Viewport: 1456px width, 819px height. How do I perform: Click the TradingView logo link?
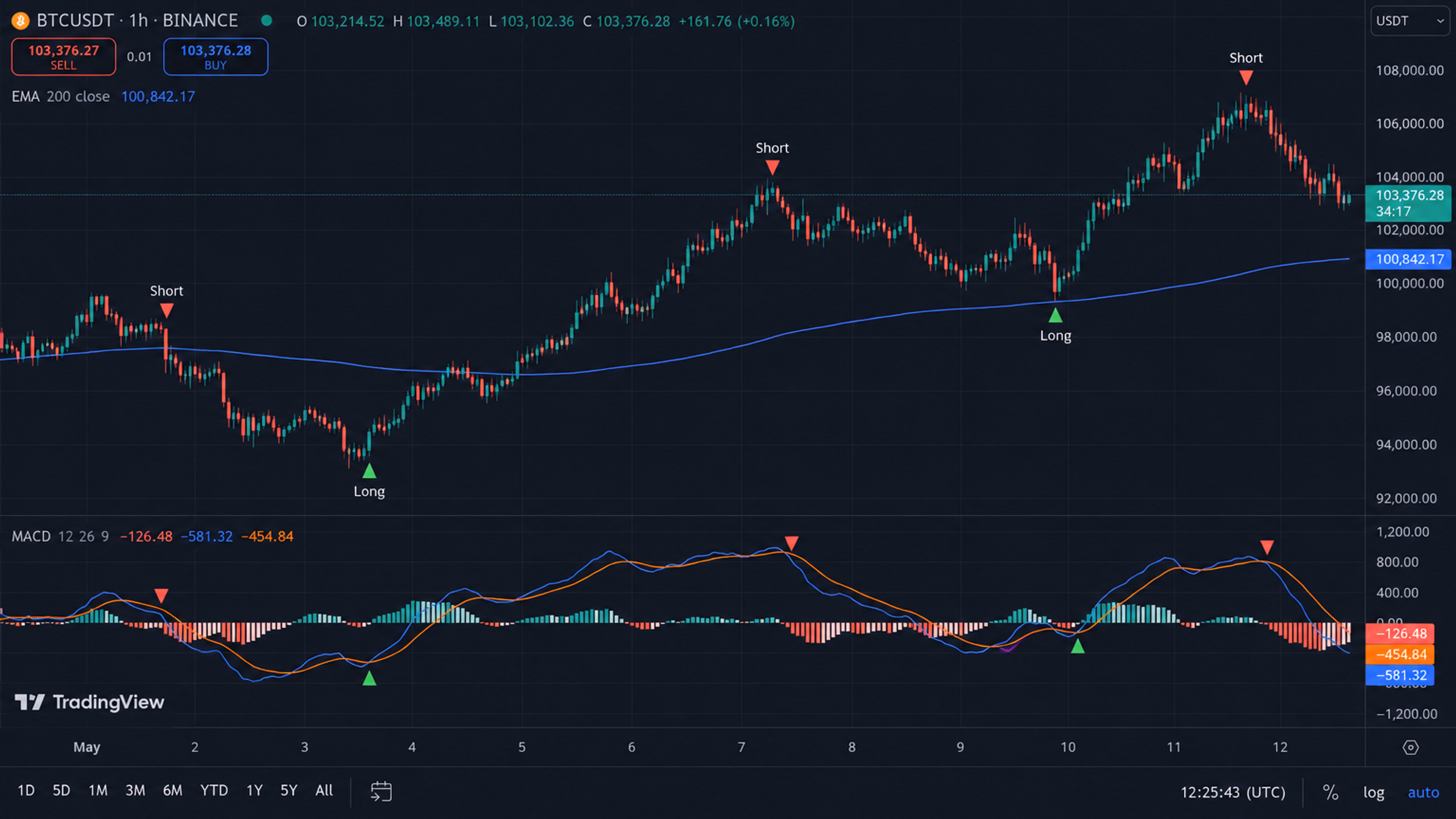89,702
